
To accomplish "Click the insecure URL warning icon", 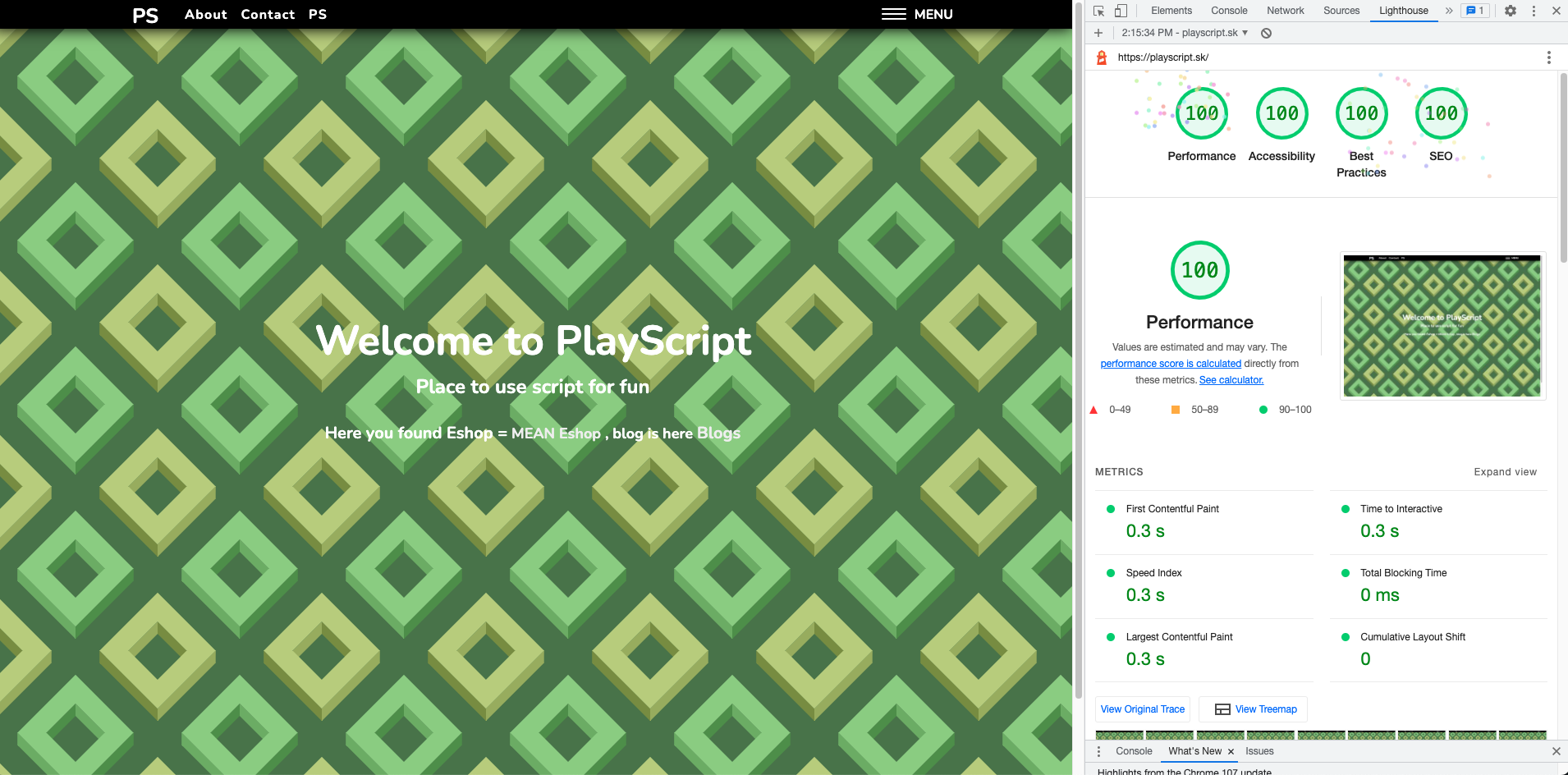I will click(x=1102, y=57).
